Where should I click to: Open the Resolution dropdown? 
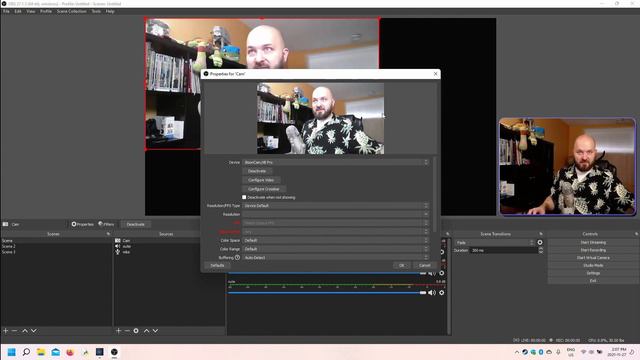pyautogui.click(x=336, y=214)
